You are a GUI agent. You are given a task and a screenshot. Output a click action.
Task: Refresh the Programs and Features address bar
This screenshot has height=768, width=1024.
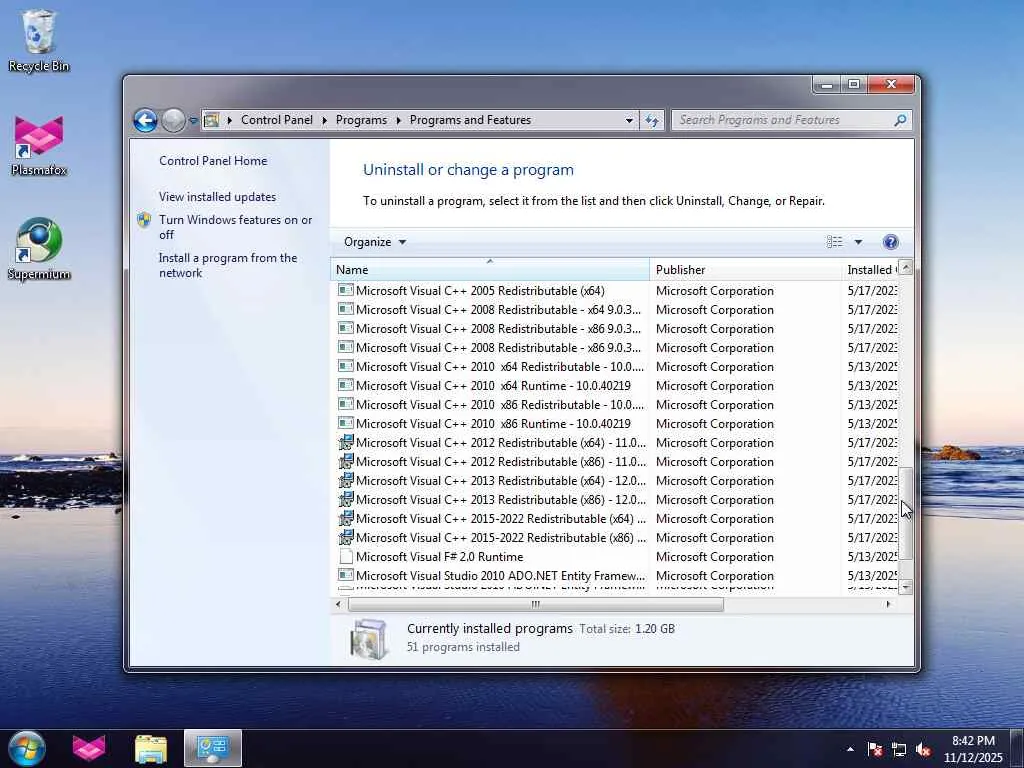click(x=651, y=120)
